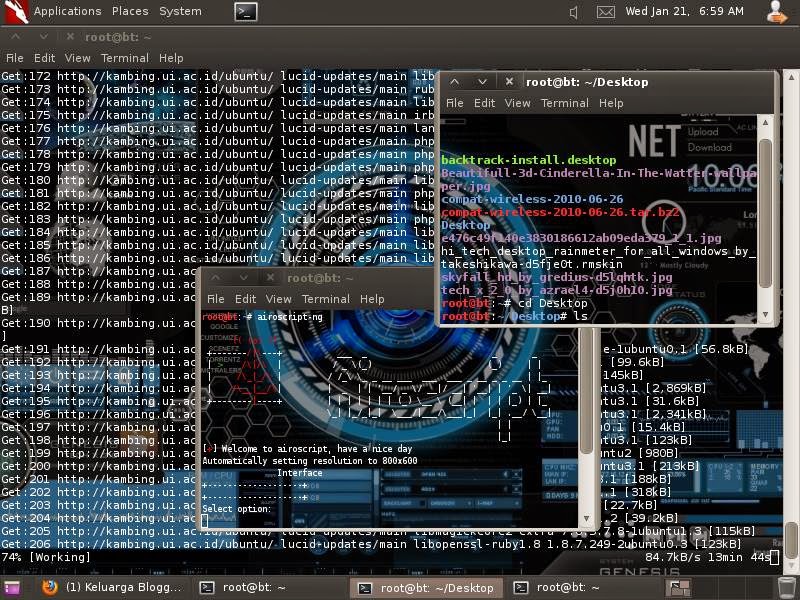The image size is (800, 600).
Task: Click the BackTrack dragon logo icon
Action: click(16, 12)
